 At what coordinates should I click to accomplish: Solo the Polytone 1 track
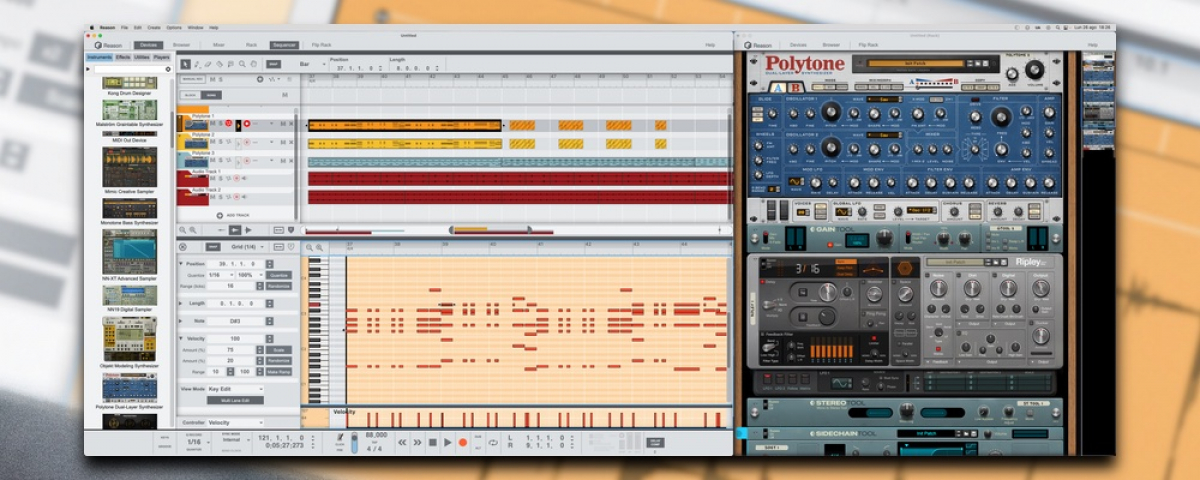coord(220,123)
